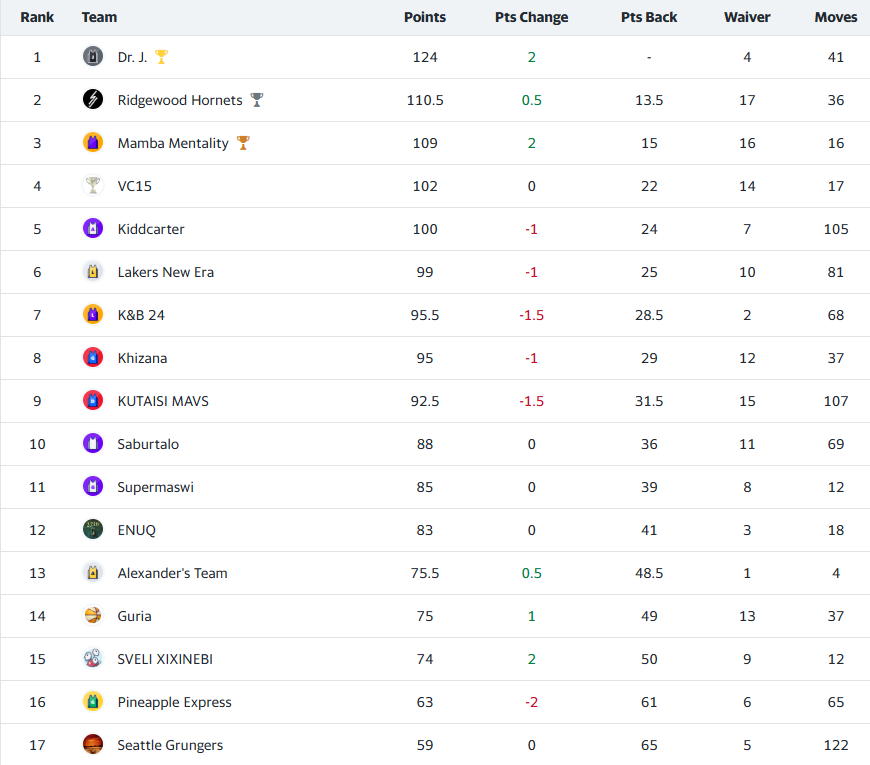Open the KUTAISI MAVS team link

click(x=163, y=401)
